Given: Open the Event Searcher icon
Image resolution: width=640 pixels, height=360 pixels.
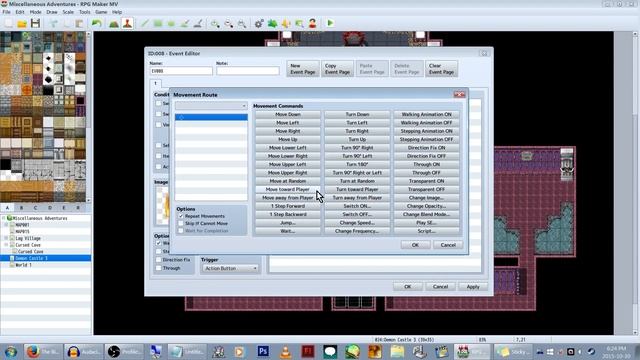Looking at the screenshot, I should [299, 23].
